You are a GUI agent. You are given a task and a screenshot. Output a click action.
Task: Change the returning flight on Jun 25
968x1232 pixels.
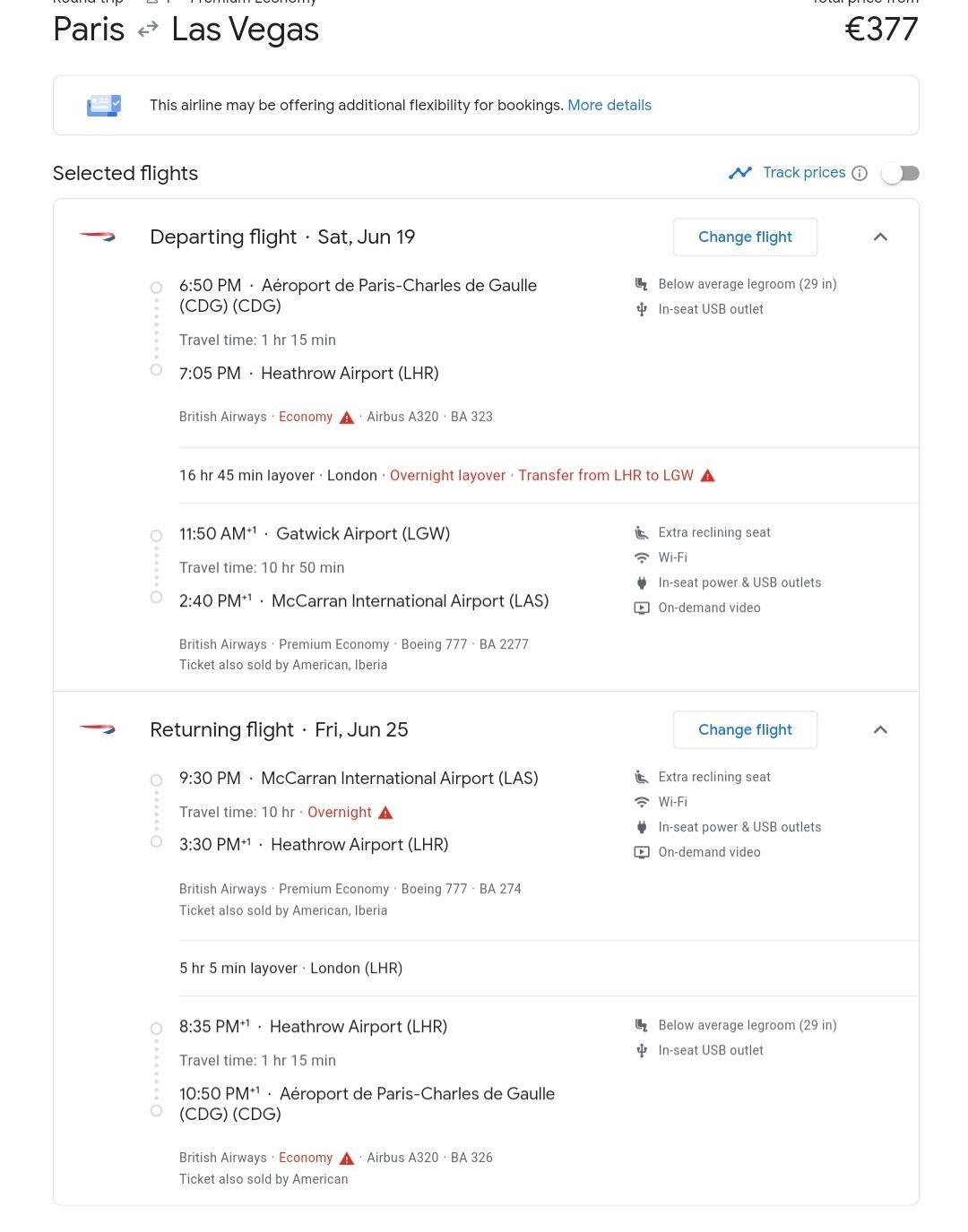(745, 730)
